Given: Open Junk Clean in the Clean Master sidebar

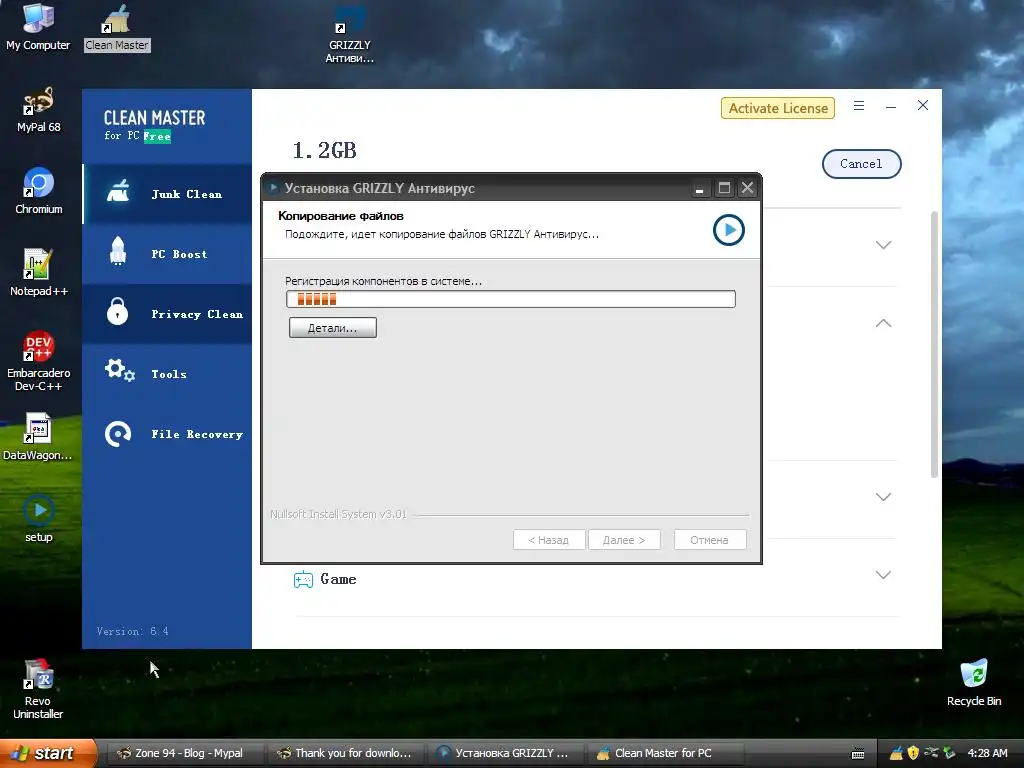Looking at the screenshot, I should tap(167, 194).
